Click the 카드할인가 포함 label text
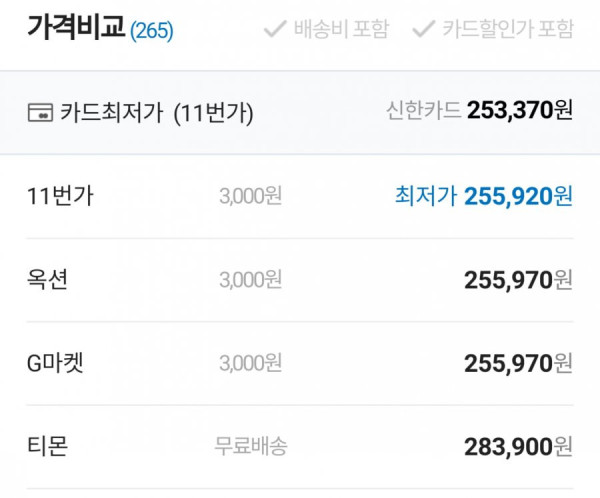 508,29
